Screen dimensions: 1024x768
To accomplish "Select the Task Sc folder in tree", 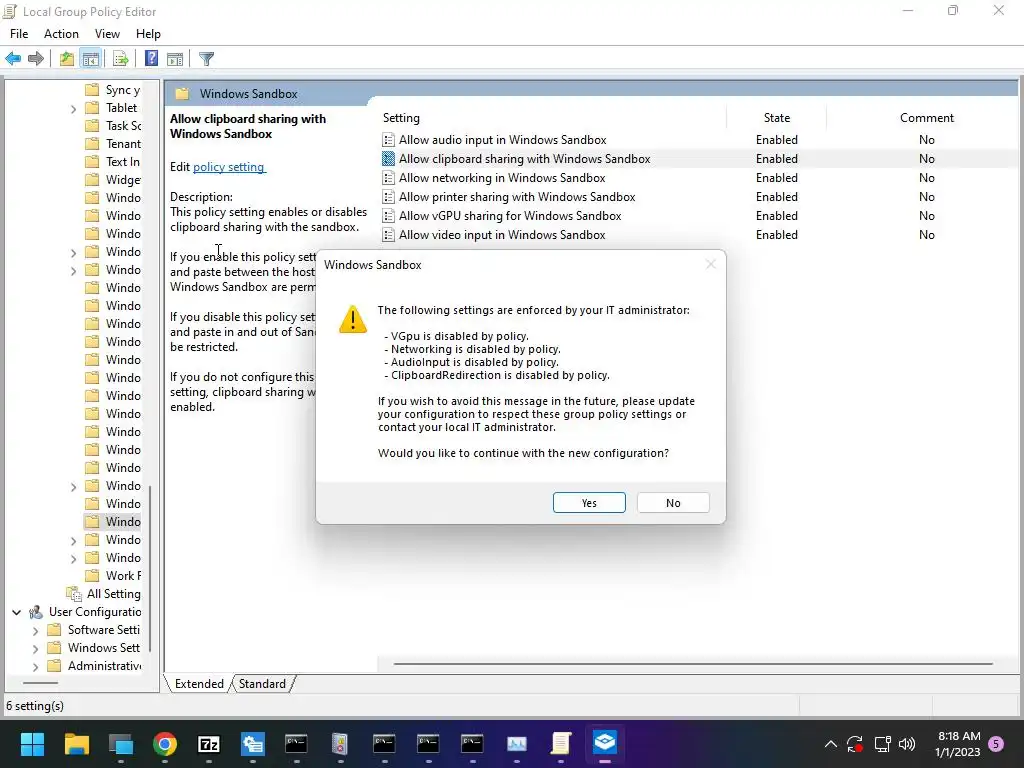I will pyautogui.click(x=123, y=125).
